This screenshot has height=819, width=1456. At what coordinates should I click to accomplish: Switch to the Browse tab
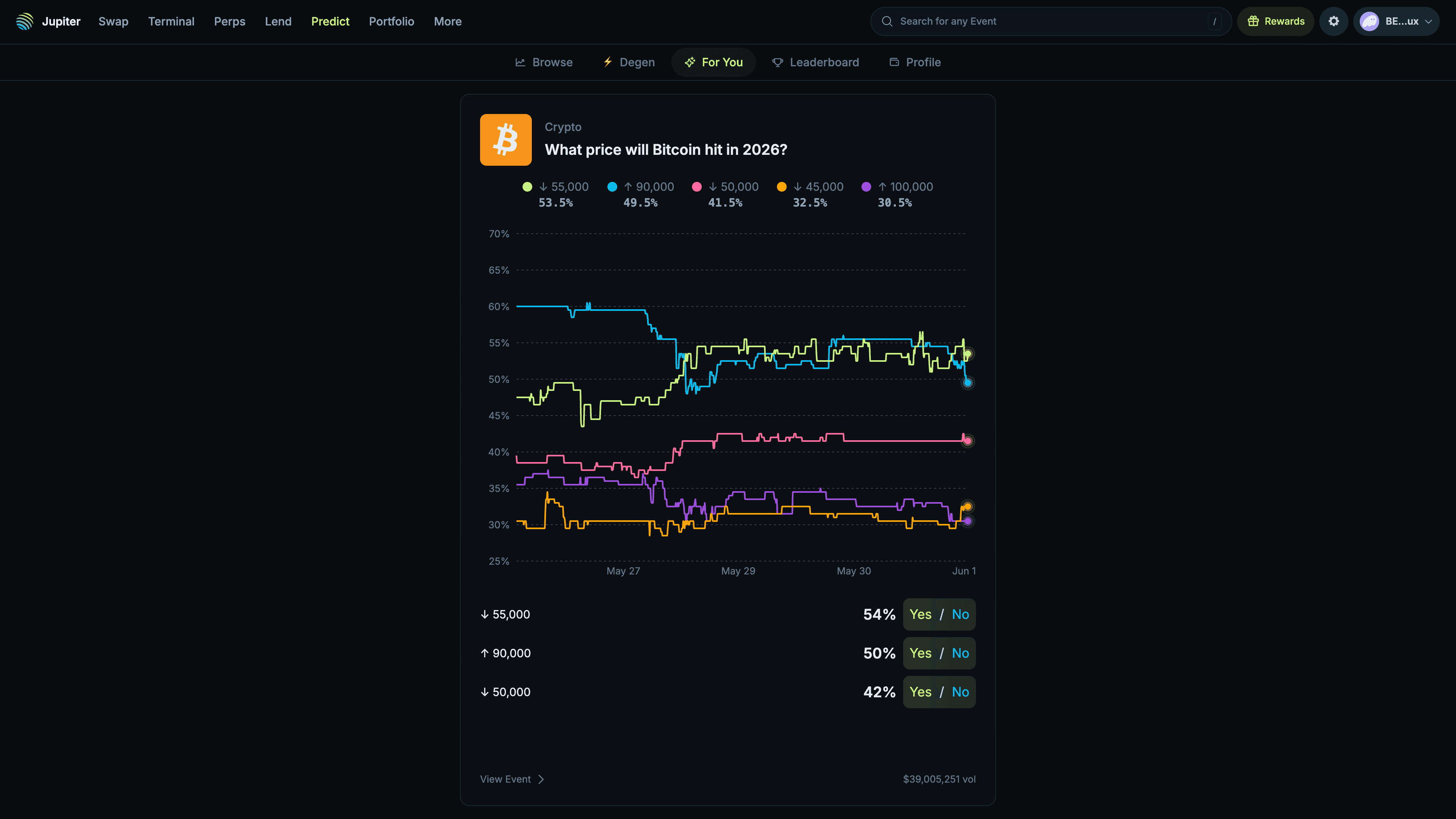(x=544, y=62)
